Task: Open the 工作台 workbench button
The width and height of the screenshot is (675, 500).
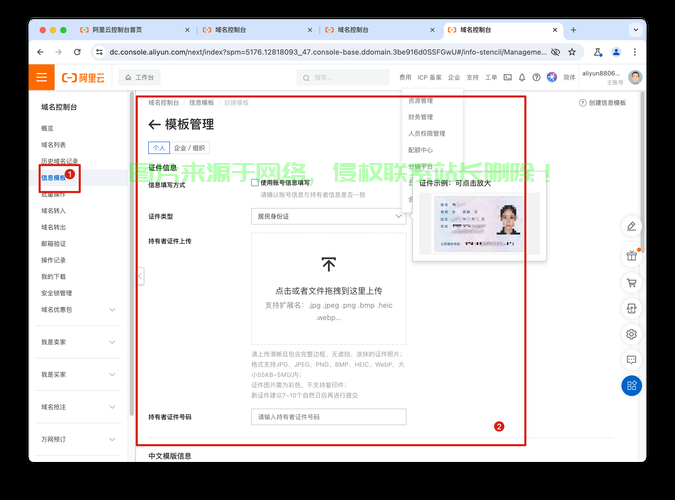Action: [139, 78]
